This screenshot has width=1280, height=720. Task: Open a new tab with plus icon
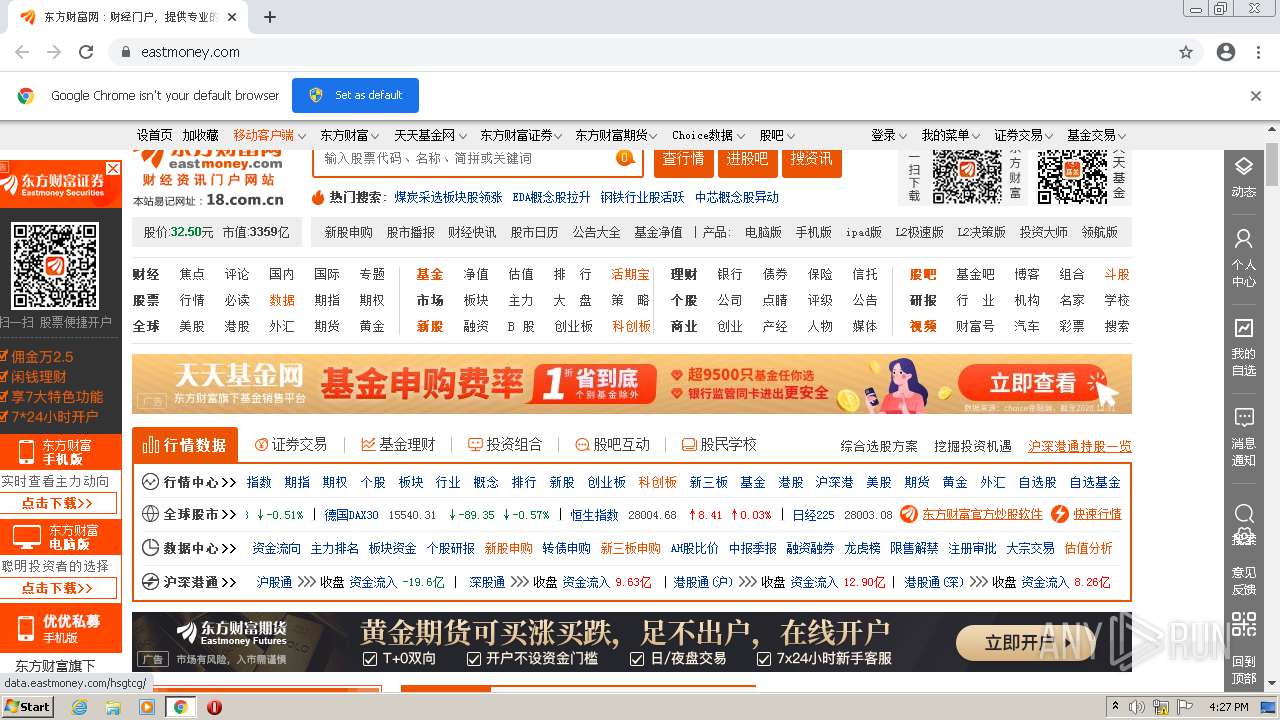[270, 17]
